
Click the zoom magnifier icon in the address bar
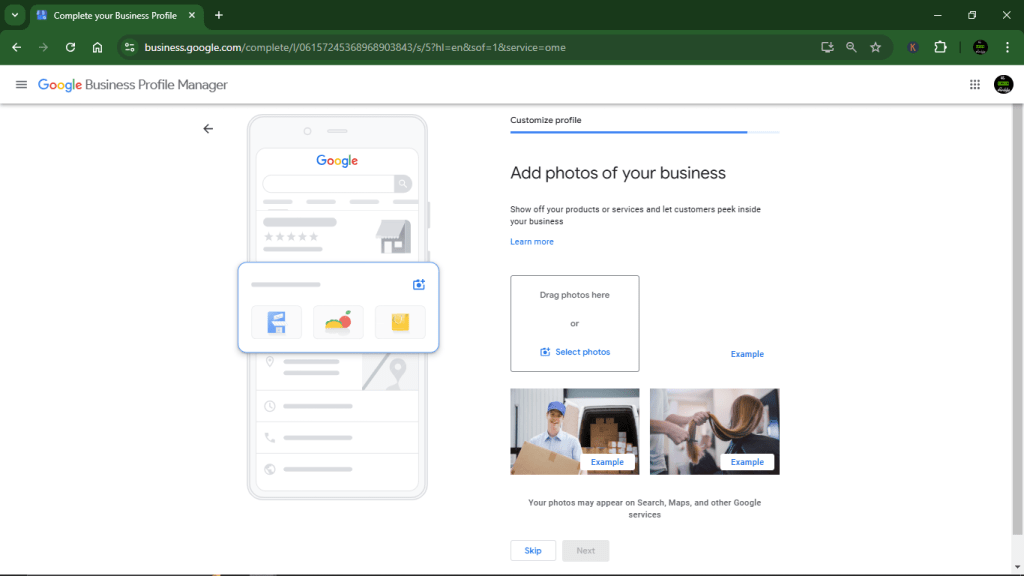click(850, 46)
